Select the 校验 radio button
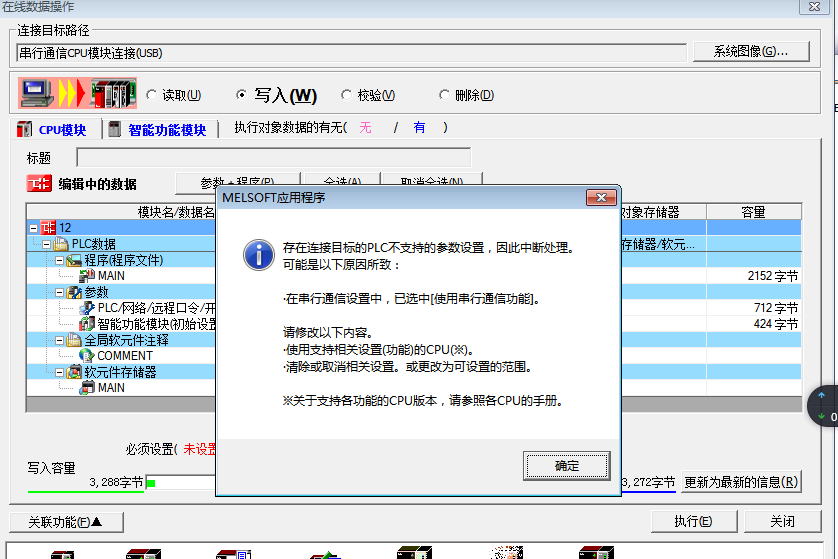The height and width of the screenshot is (559, 838). coord(347,95)
